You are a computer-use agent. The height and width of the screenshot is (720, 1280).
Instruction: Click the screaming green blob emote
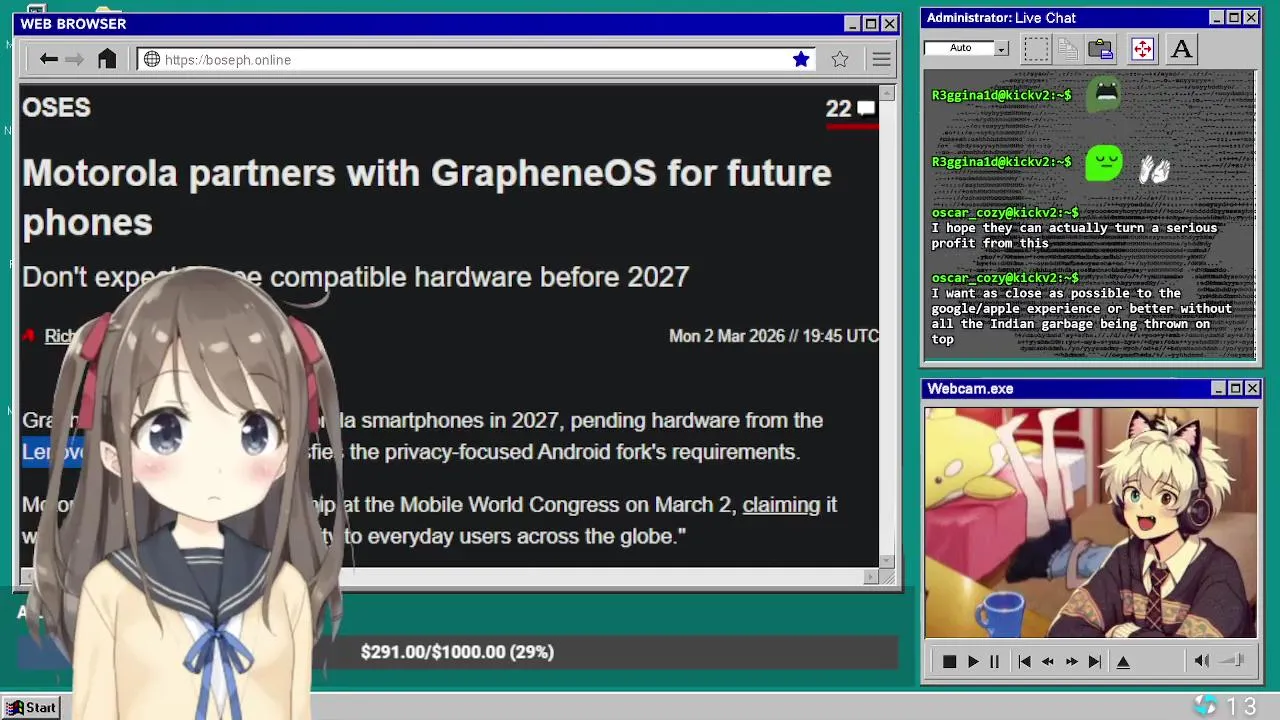pyautogui.click(x=1105, y=94)
